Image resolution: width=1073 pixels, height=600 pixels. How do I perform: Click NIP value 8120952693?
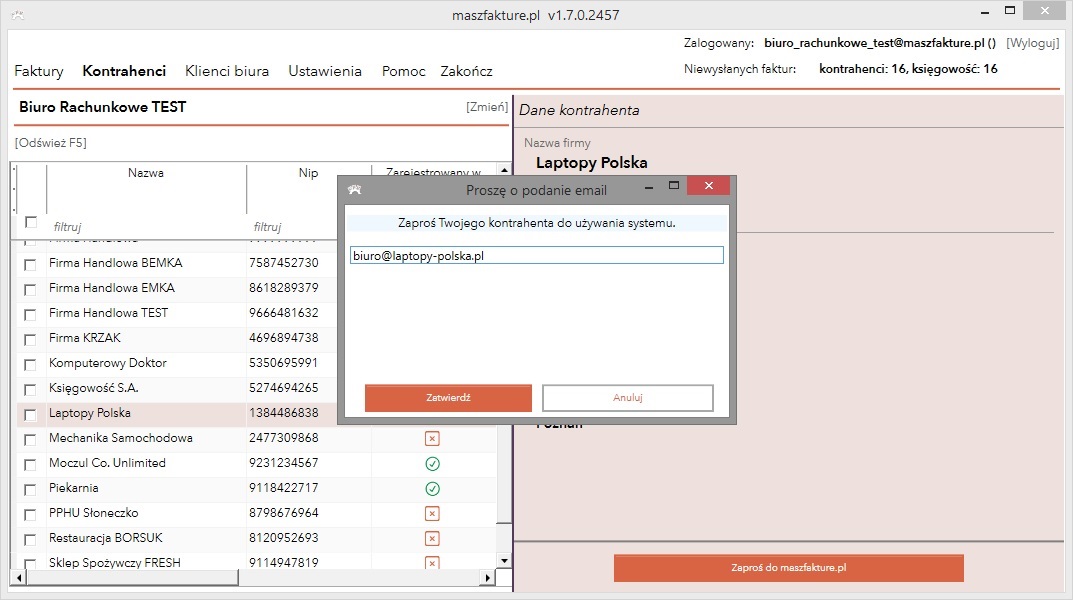(283, 538)
